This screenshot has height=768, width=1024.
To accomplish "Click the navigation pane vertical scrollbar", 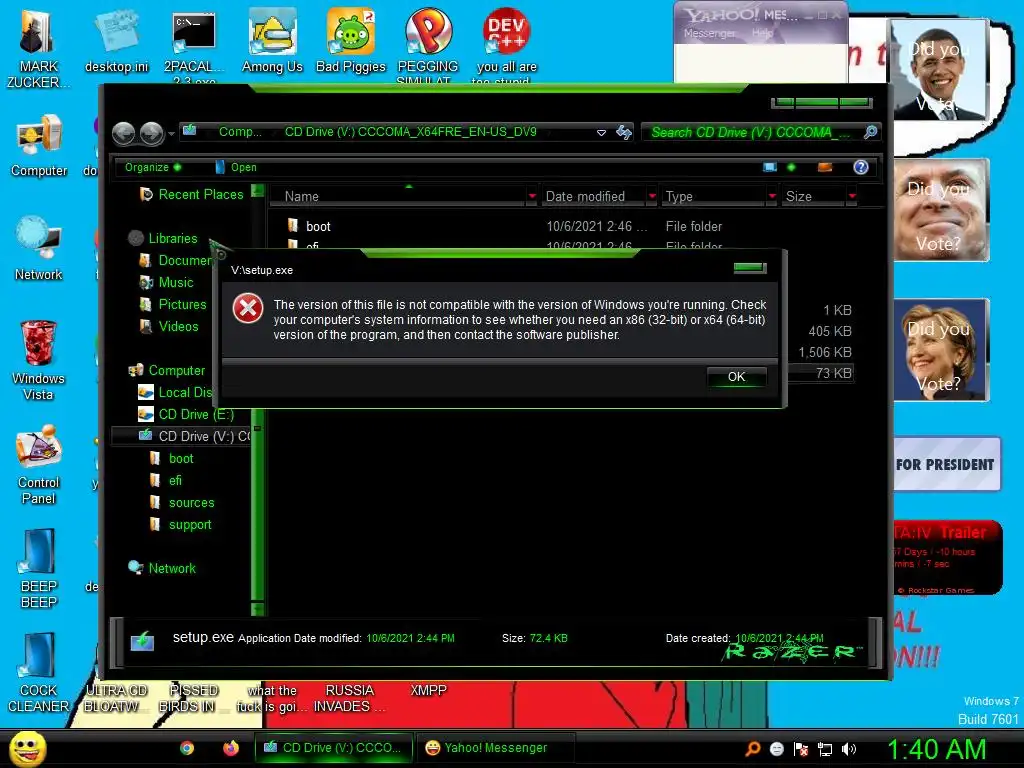I will coord(257,400).
